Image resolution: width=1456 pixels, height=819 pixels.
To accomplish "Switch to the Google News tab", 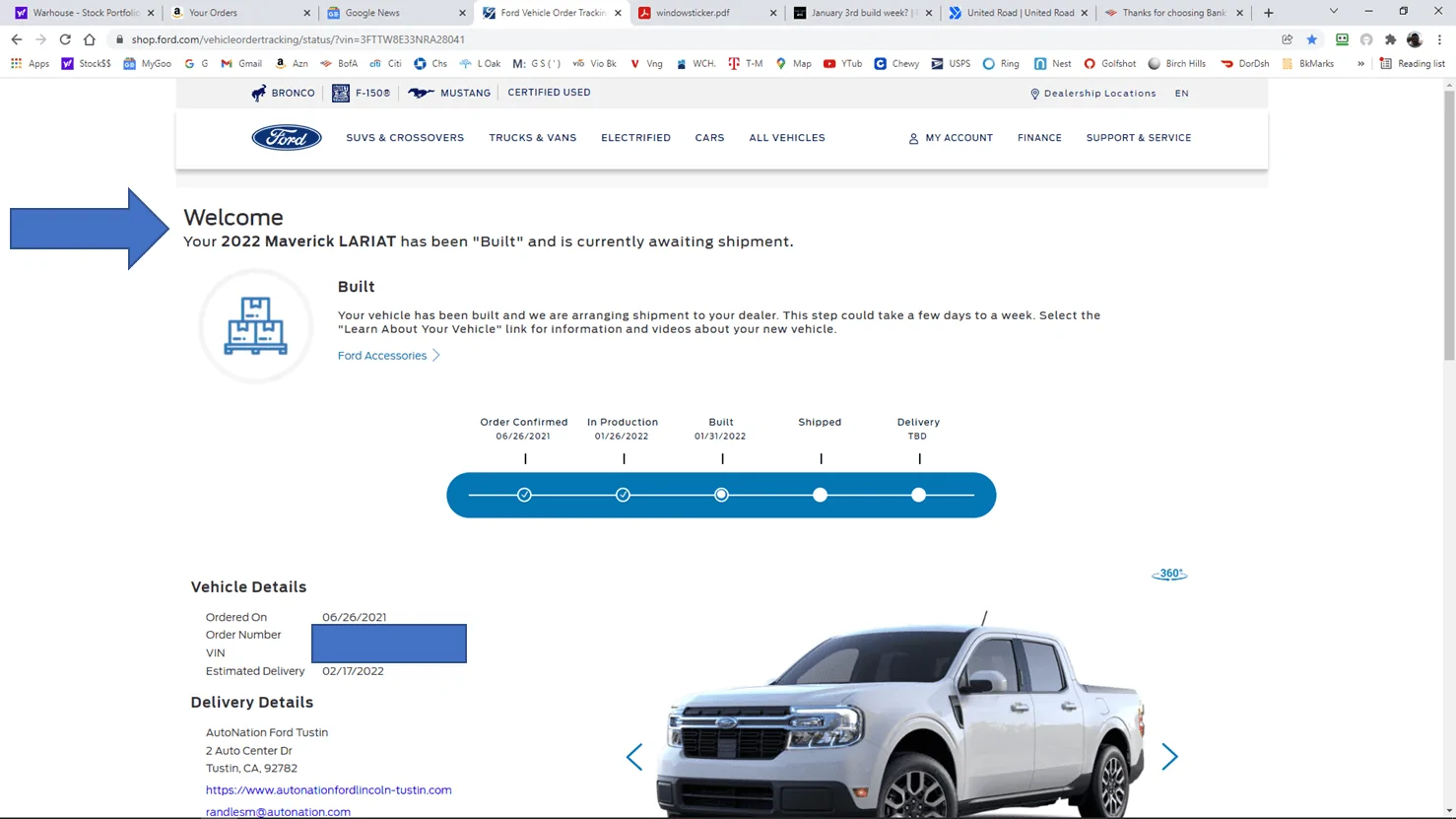I will pyautogui.click(x=394, y=13).
